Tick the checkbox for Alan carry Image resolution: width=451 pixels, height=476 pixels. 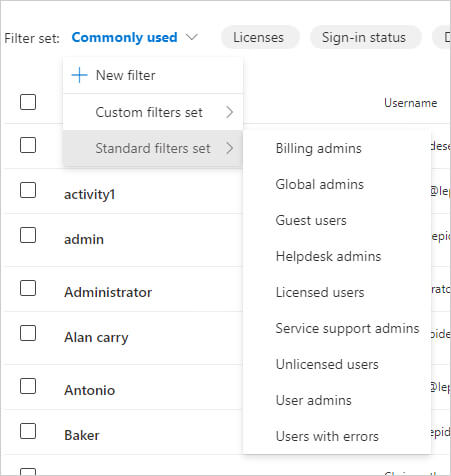click(x=28, y=333)
